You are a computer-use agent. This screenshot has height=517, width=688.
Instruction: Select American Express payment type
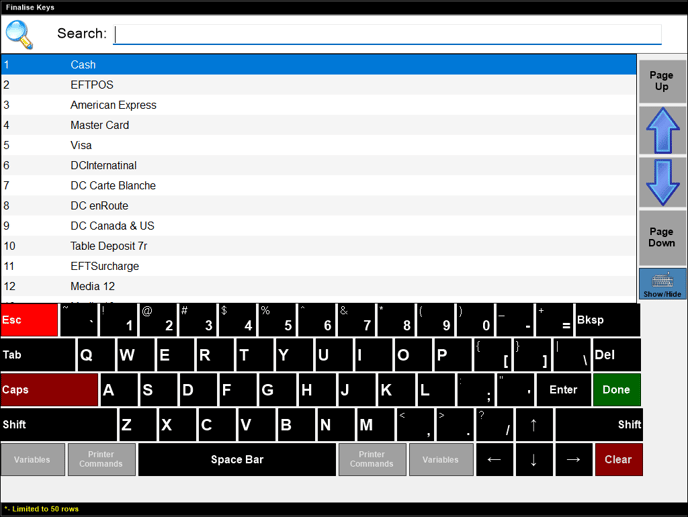point(318,105)
